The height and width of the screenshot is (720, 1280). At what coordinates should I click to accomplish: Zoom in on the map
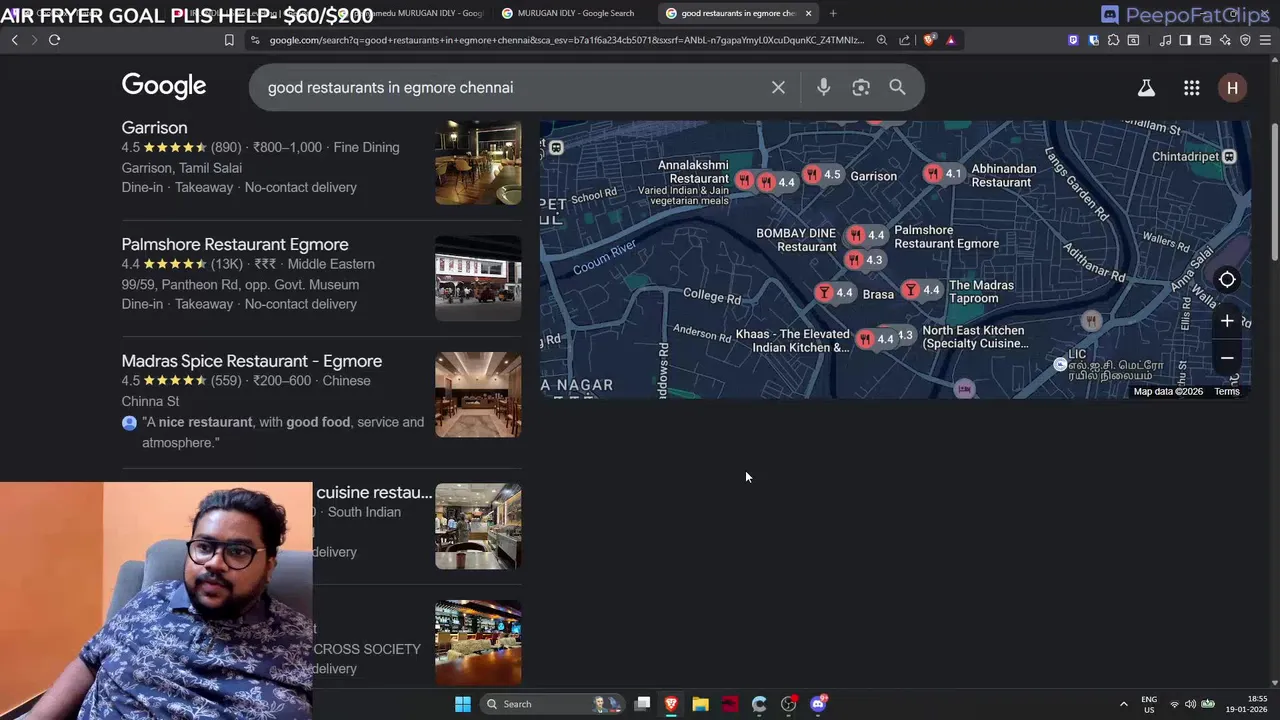(1227, 321)
